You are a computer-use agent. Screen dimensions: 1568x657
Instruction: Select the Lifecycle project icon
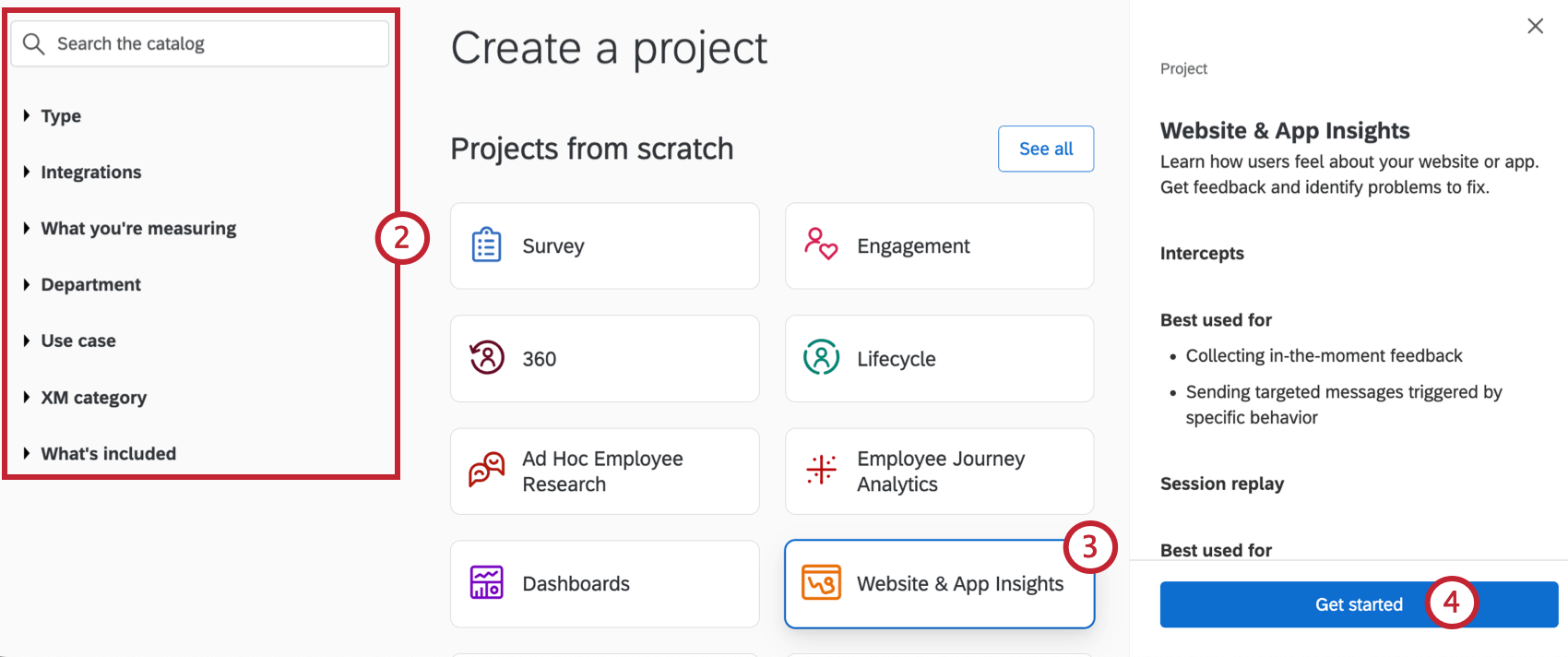[x=821, y=359]
